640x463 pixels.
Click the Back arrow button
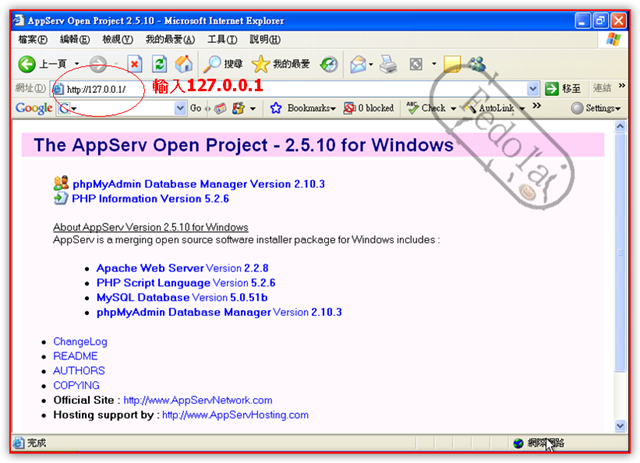point(28,64)
